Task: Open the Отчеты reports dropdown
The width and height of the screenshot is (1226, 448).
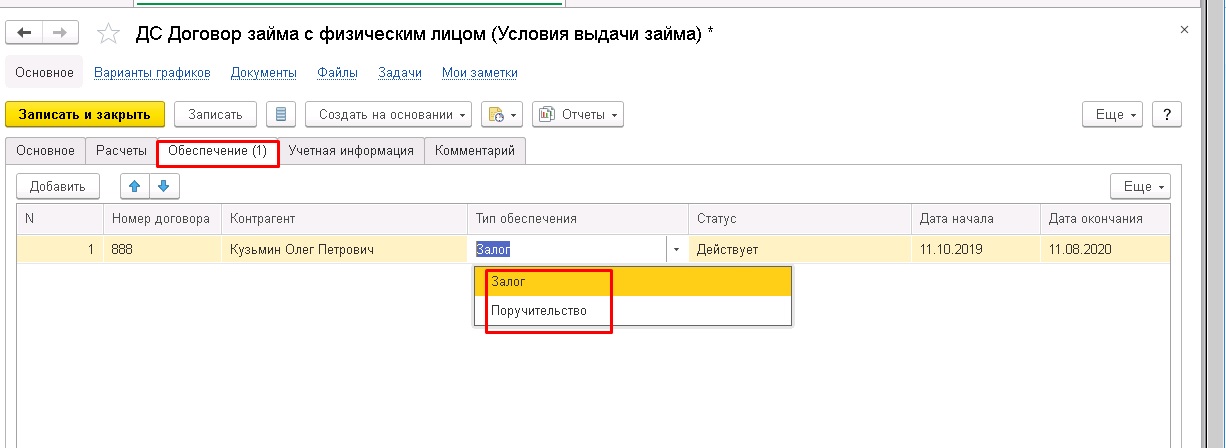Action: pyautogui.click(x=578, y=114)
